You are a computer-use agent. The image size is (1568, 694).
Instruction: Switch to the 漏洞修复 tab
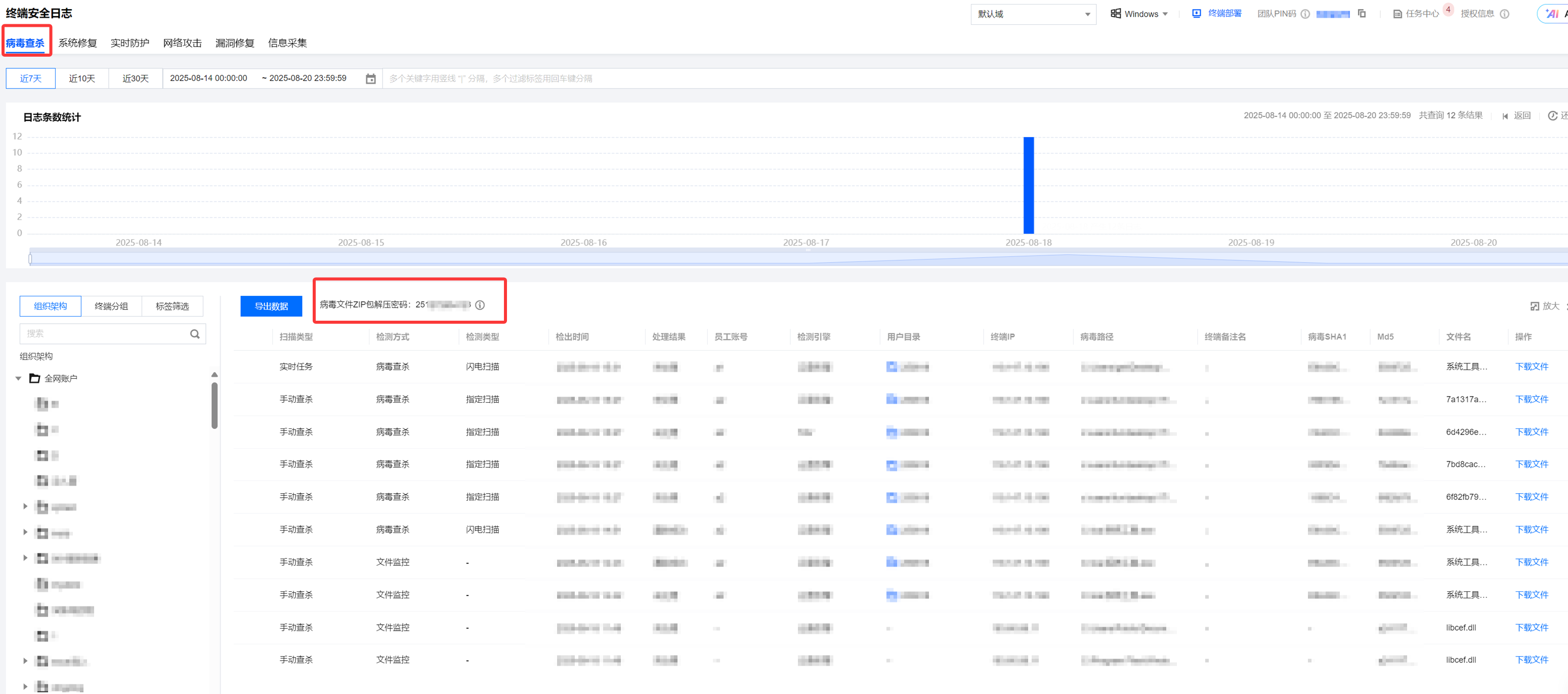(x=234, y=43)
